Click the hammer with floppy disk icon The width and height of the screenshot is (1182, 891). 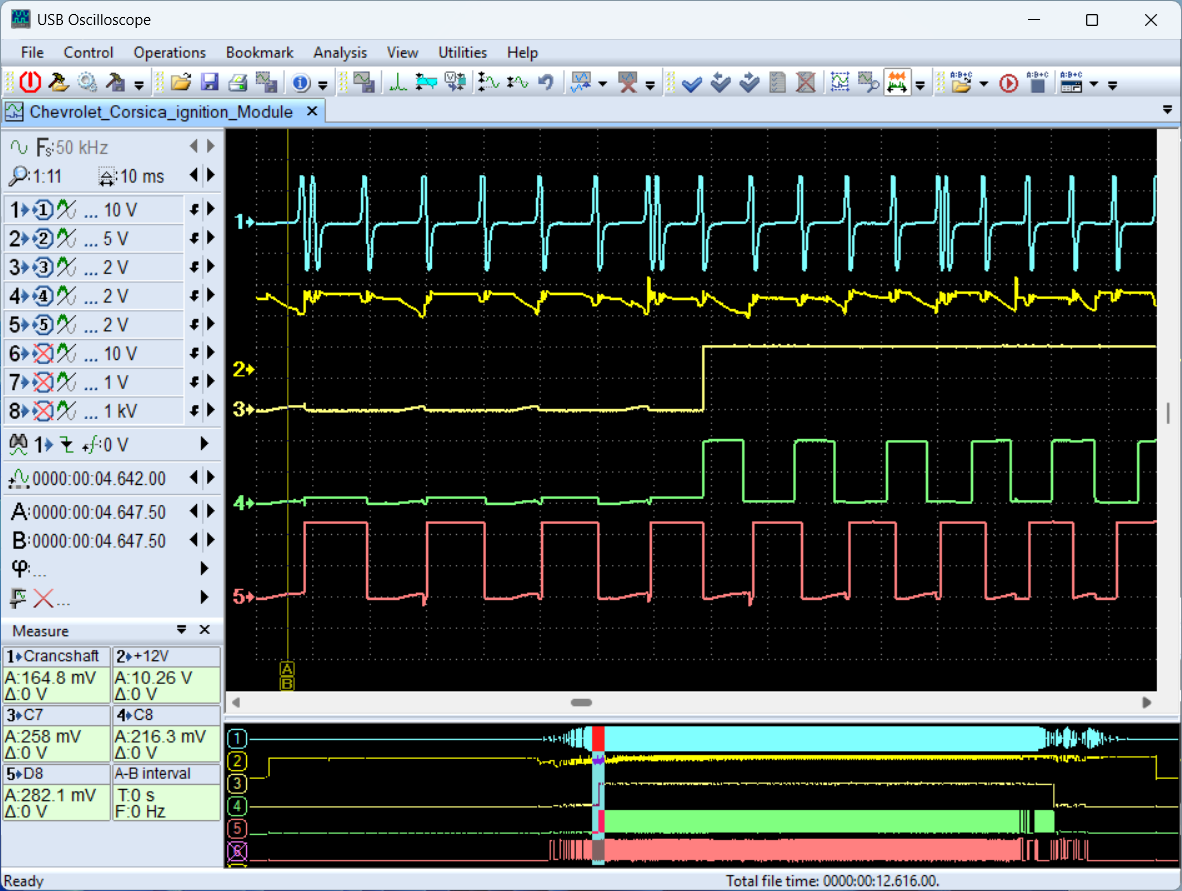[x=115, y=82]
